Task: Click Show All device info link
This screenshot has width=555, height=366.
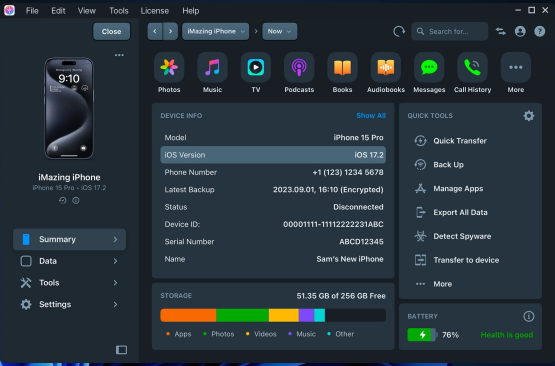Action: tap(371, 116)
